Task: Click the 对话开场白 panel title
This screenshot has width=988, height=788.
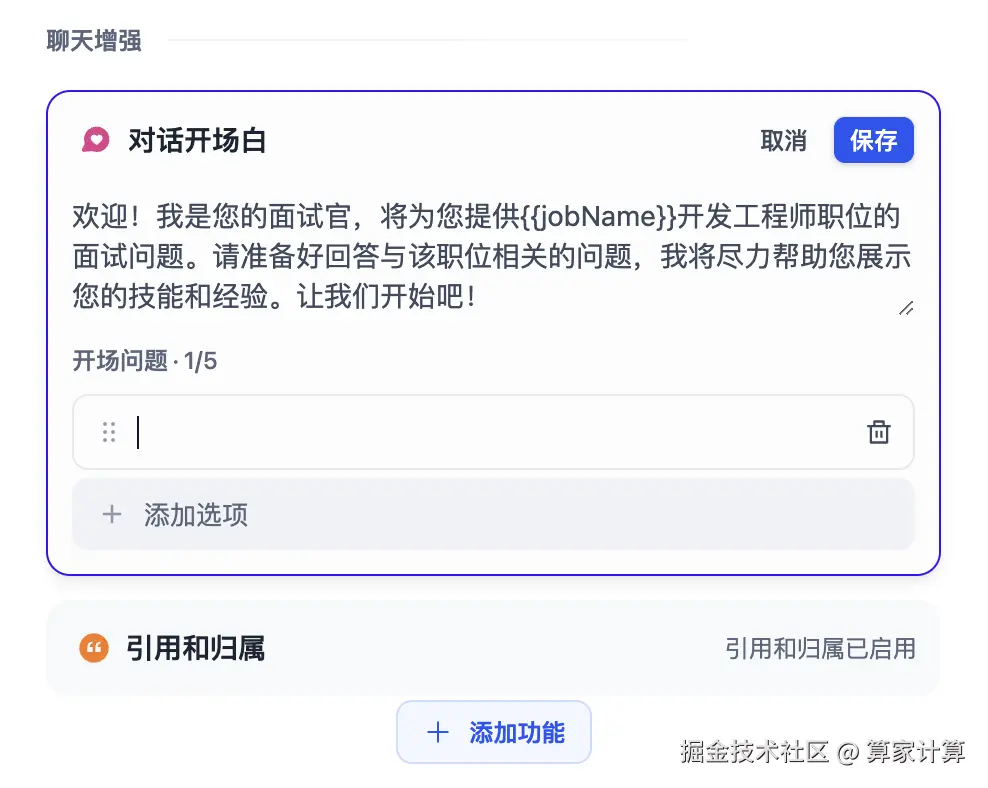Action: click(x=197, y=140)
